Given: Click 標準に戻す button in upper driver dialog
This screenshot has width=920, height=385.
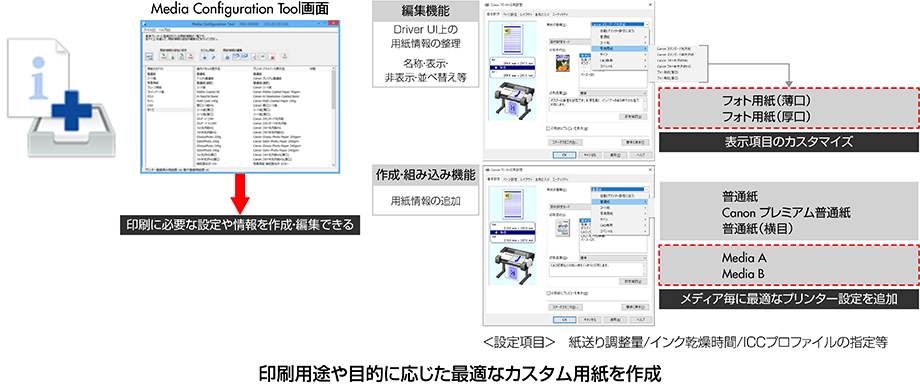Looking at the screenshot, I should (635, 142).
